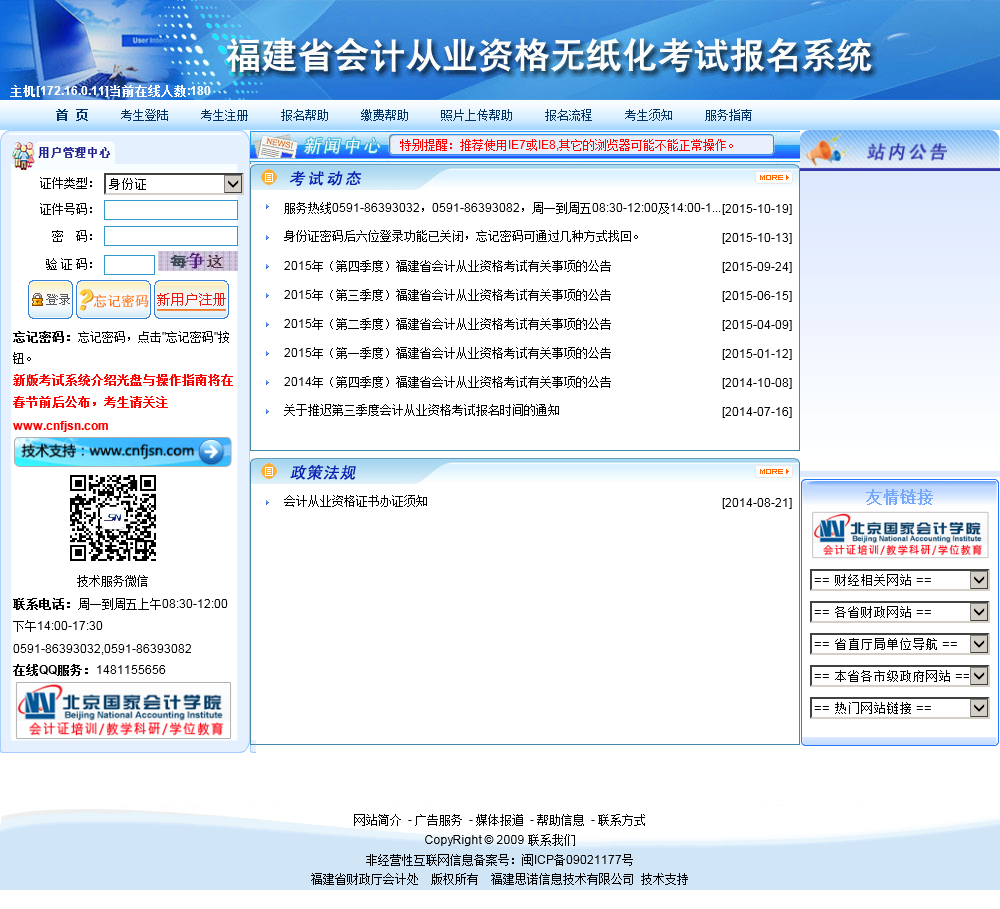Click 联系我们 in copyright line
This screenshot has height=909, width=1000.
click(552, 839)
